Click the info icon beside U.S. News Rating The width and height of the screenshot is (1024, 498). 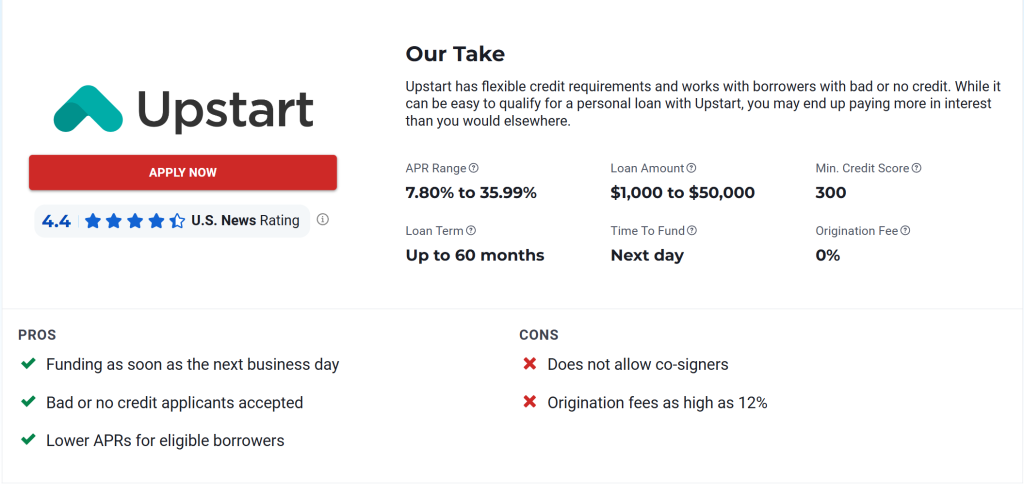pos(323,219)
